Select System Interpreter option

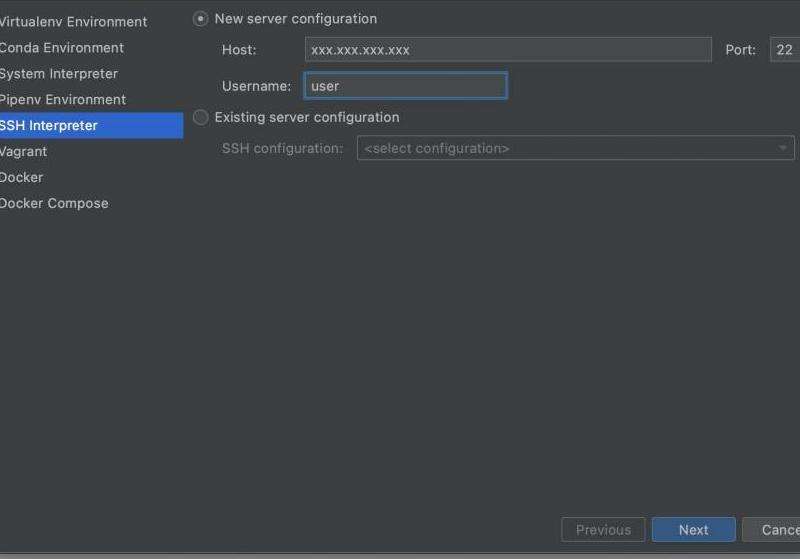59,74
